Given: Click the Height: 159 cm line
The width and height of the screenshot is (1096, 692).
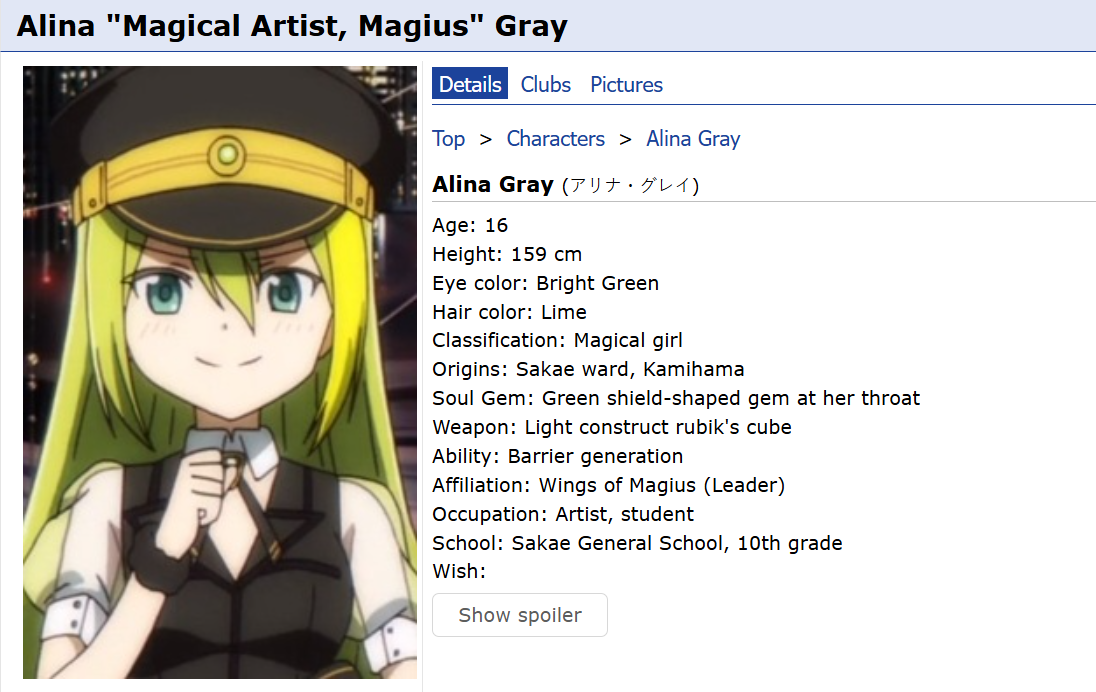Looking at the screenshot, I should [507, 254].
